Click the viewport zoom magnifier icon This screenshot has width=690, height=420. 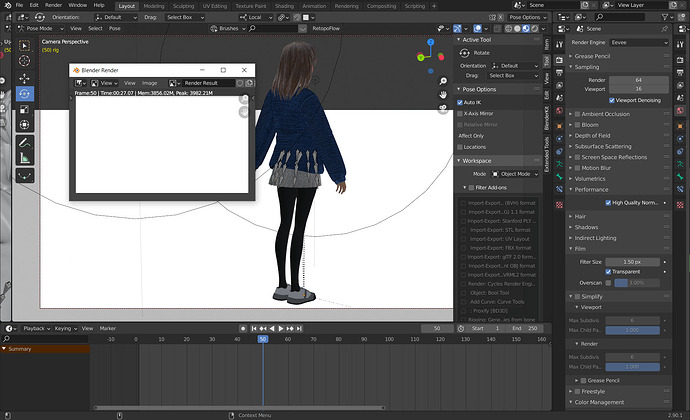[443, 81]
